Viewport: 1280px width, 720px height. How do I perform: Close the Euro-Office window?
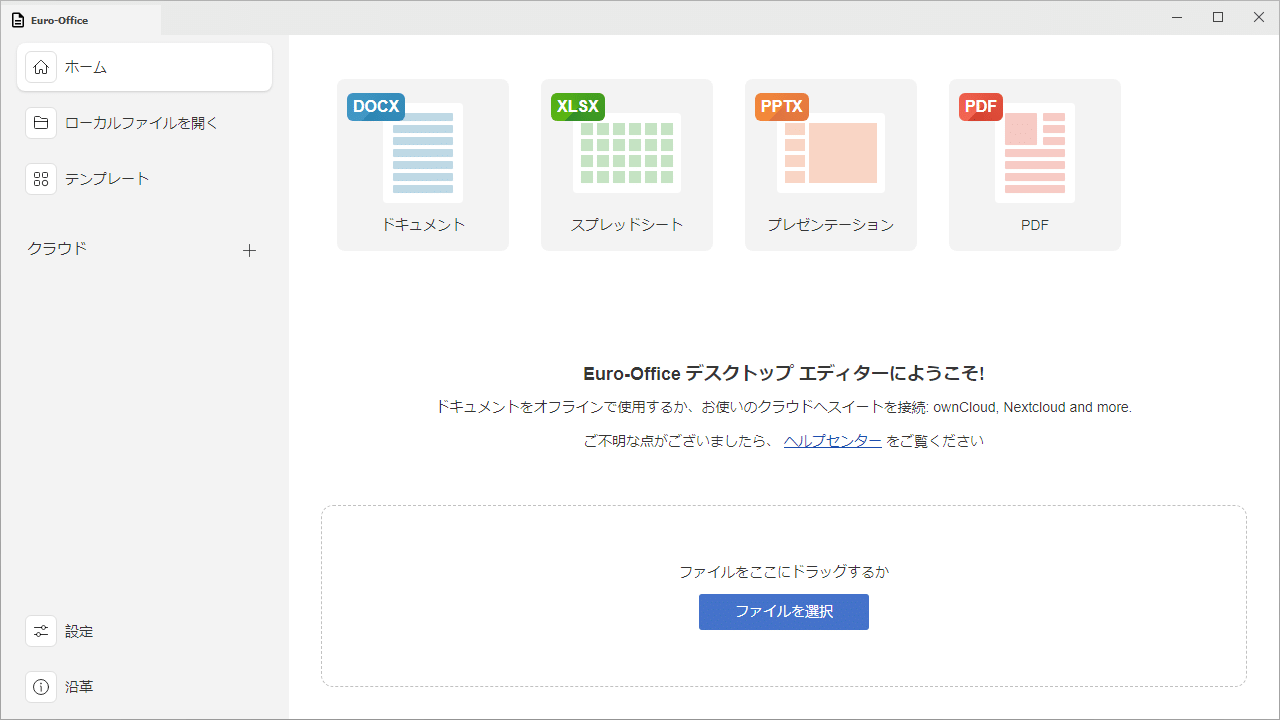pos(1259,17)
